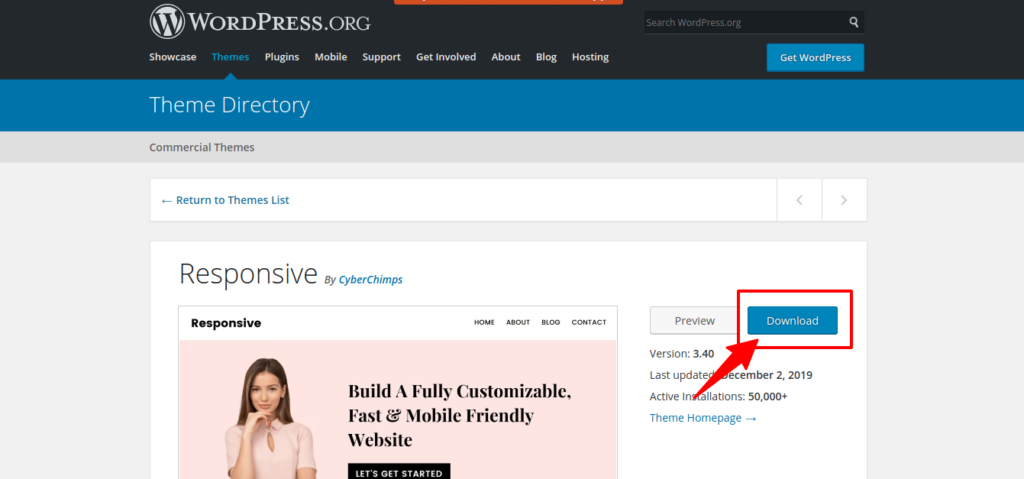Open the About menu item
The height and width of the screenshot is (479, 1024).
(x=505, y=57)
